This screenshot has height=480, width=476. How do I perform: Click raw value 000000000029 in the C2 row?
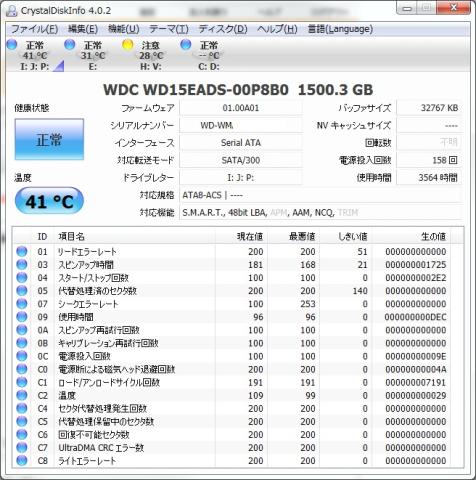pos(416,395)
